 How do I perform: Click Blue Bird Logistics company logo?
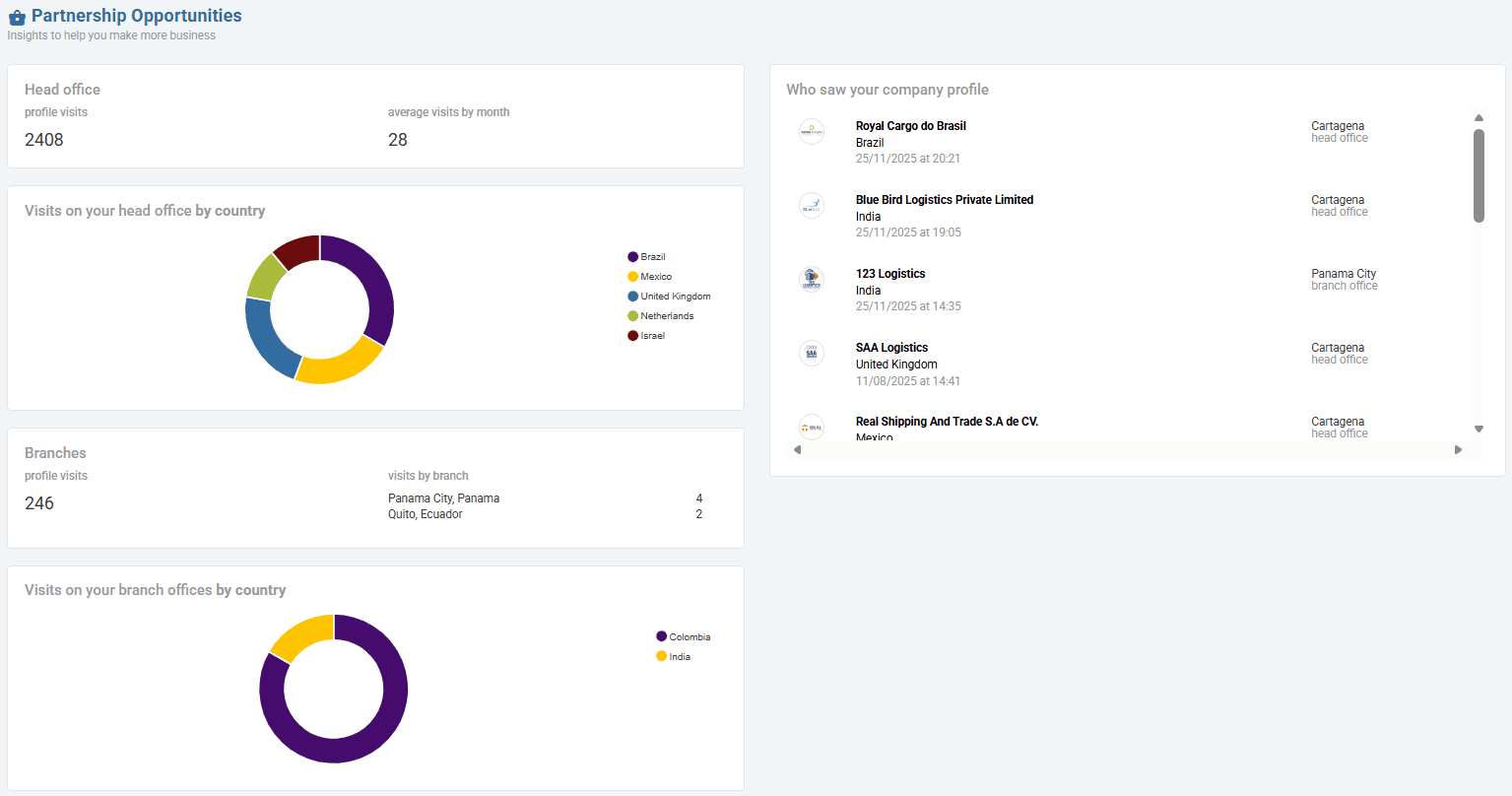click(x=812, y=205)
